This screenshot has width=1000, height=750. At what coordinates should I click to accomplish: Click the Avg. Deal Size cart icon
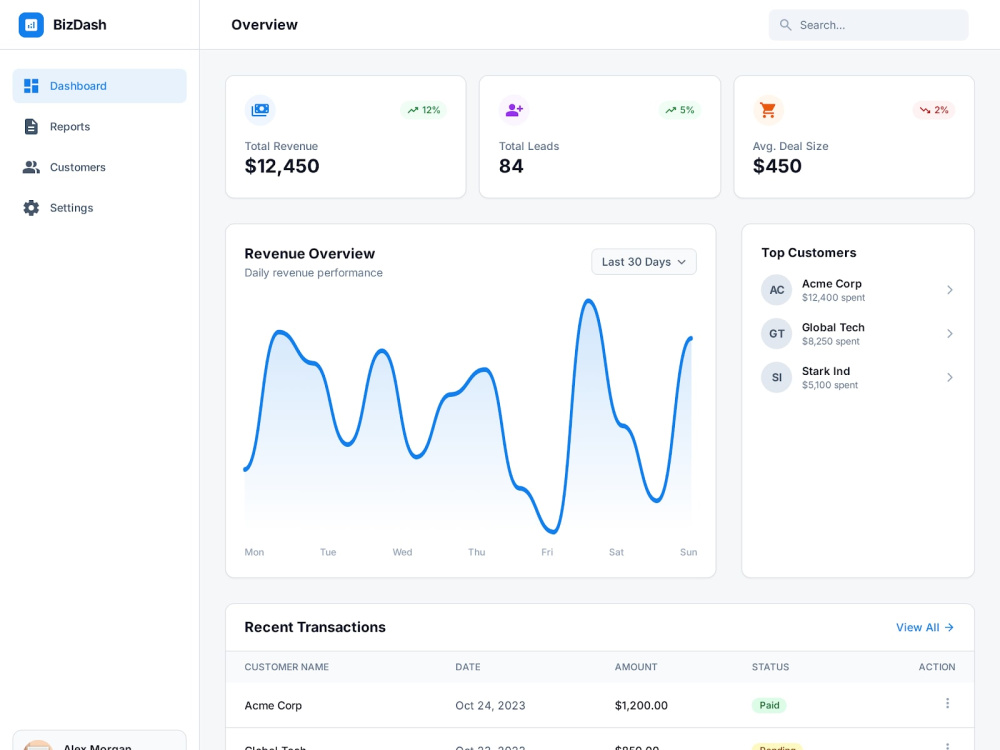(x=768, y=110)
